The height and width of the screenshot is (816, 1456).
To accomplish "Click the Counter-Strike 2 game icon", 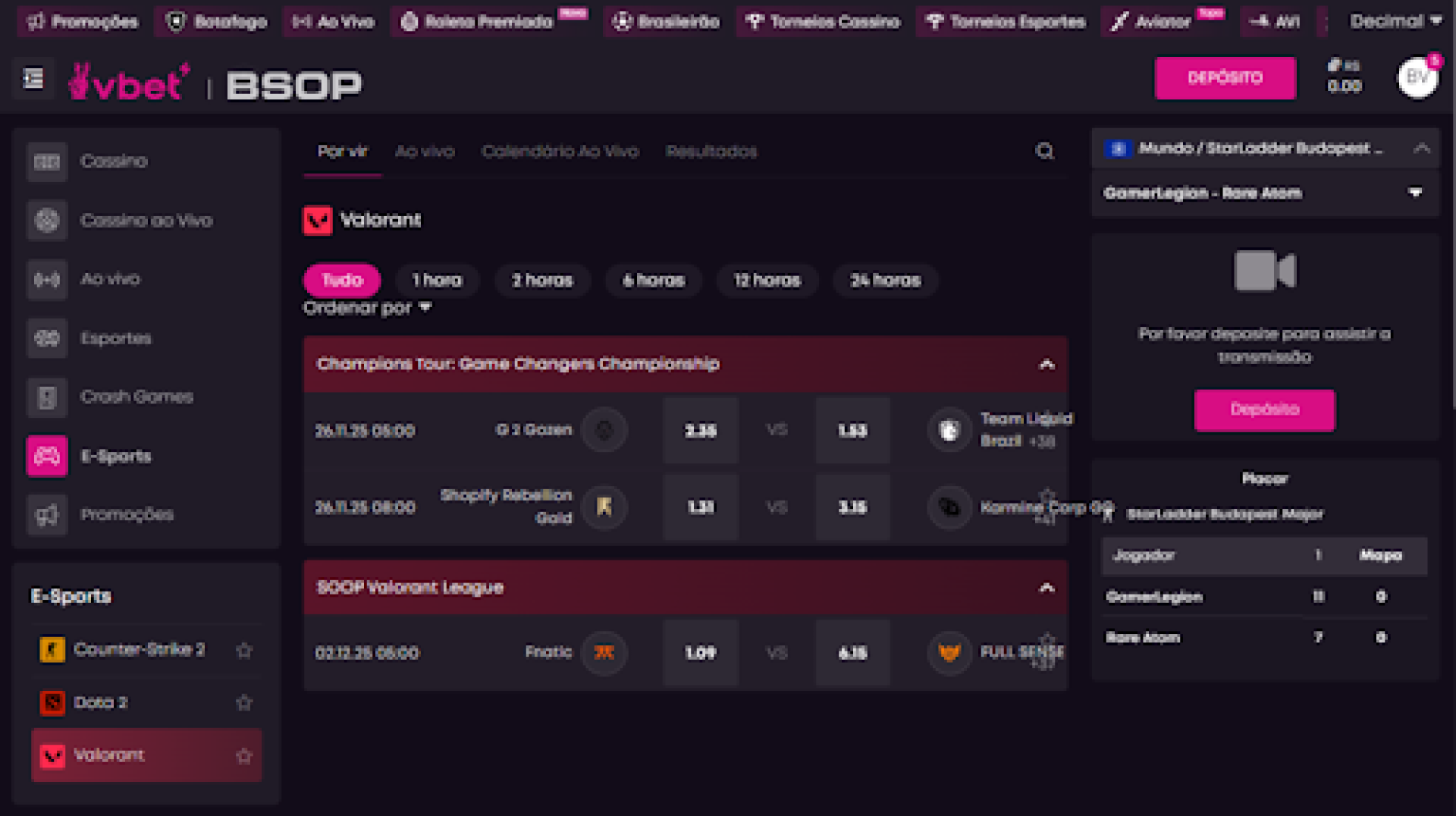I will pos(52,650).
